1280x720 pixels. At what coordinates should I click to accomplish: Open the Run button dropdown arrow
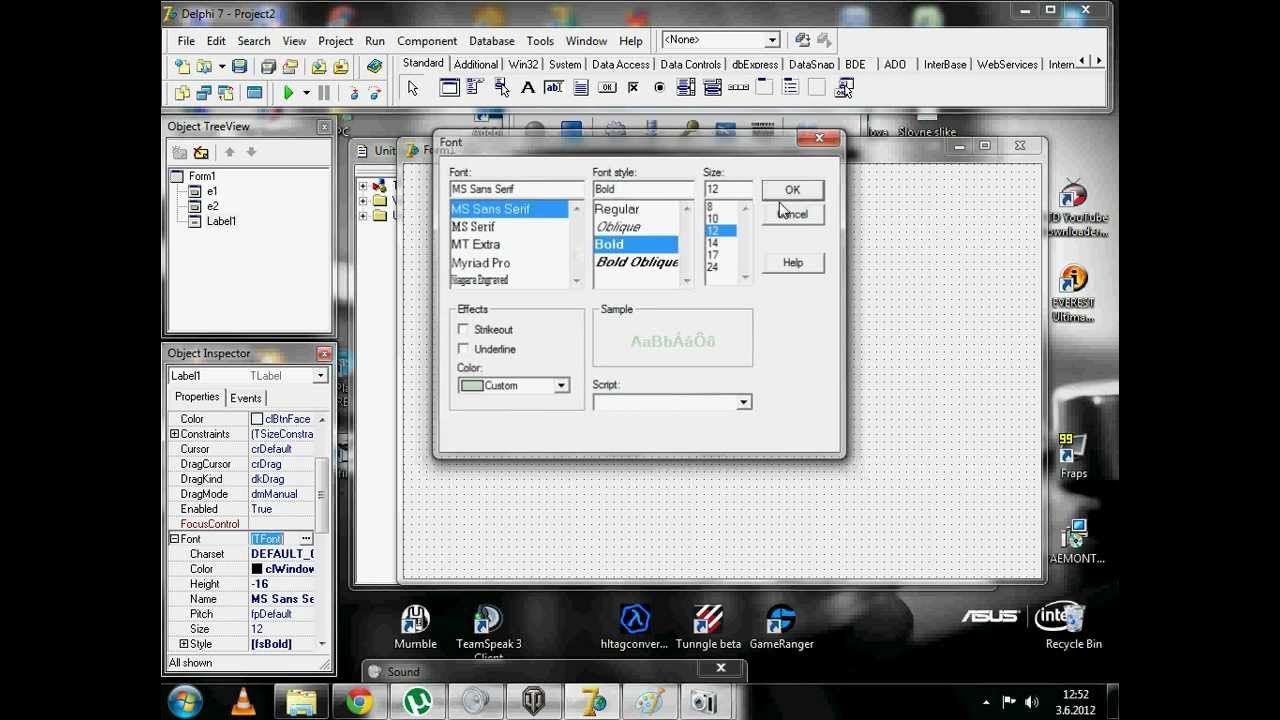[306, 93]
